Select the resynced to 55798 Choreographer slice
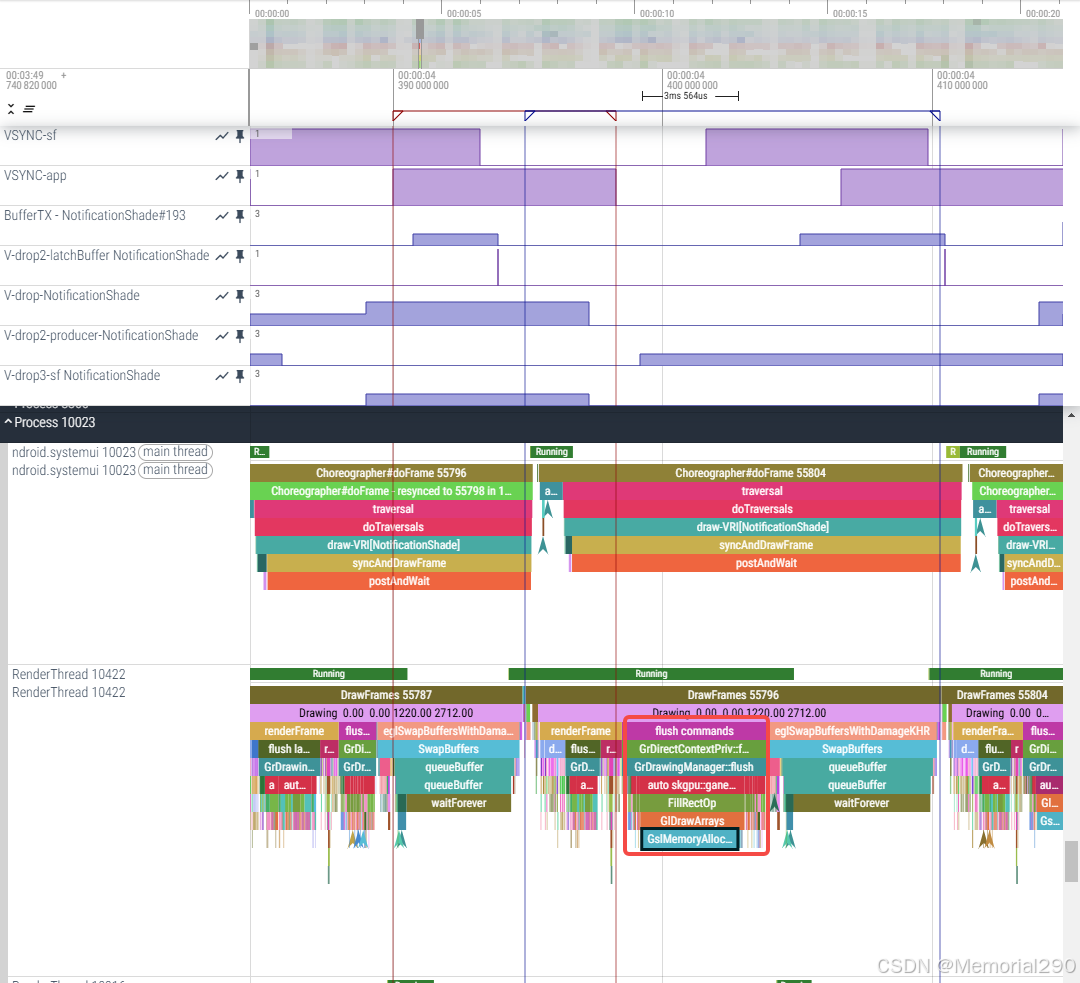The image size is (1080, 983). 391,491
